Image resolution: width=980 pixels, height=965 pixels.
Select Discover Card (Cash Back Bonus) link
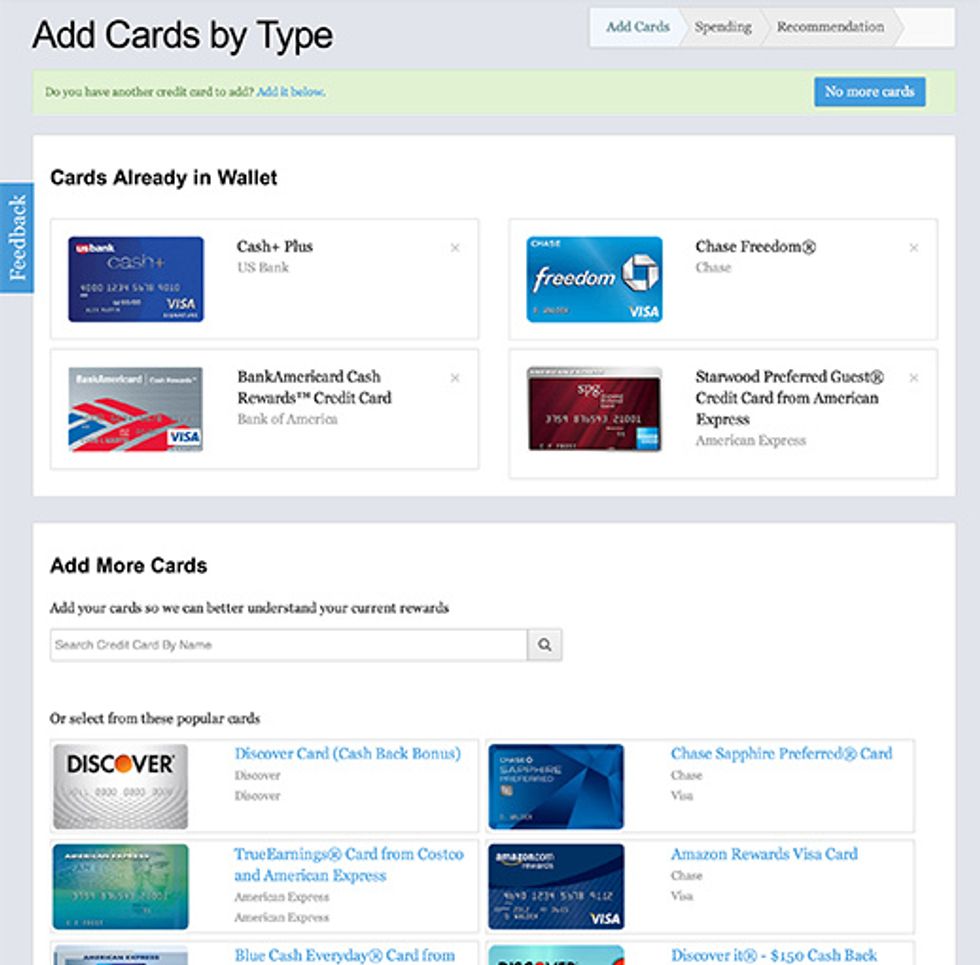tap(348, 754)
